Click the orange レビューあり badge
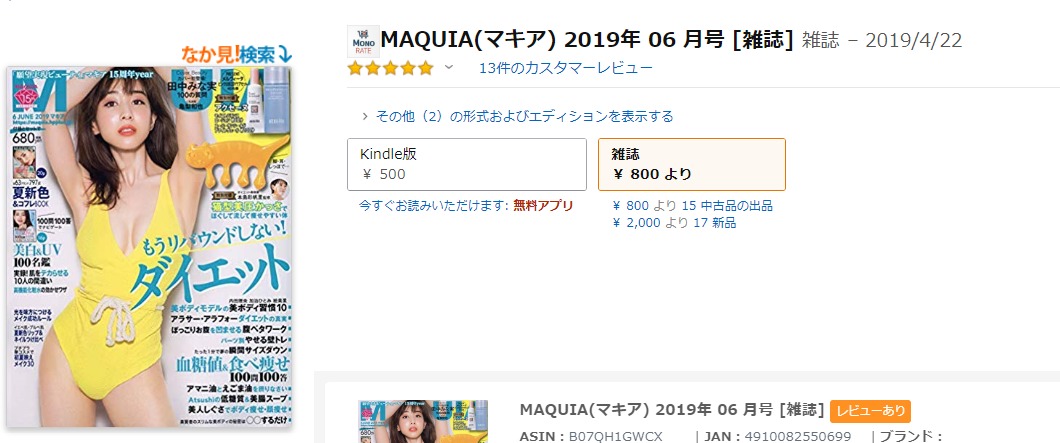The width and height of the screenshot is (1060, 443). [x=870, y=411]
